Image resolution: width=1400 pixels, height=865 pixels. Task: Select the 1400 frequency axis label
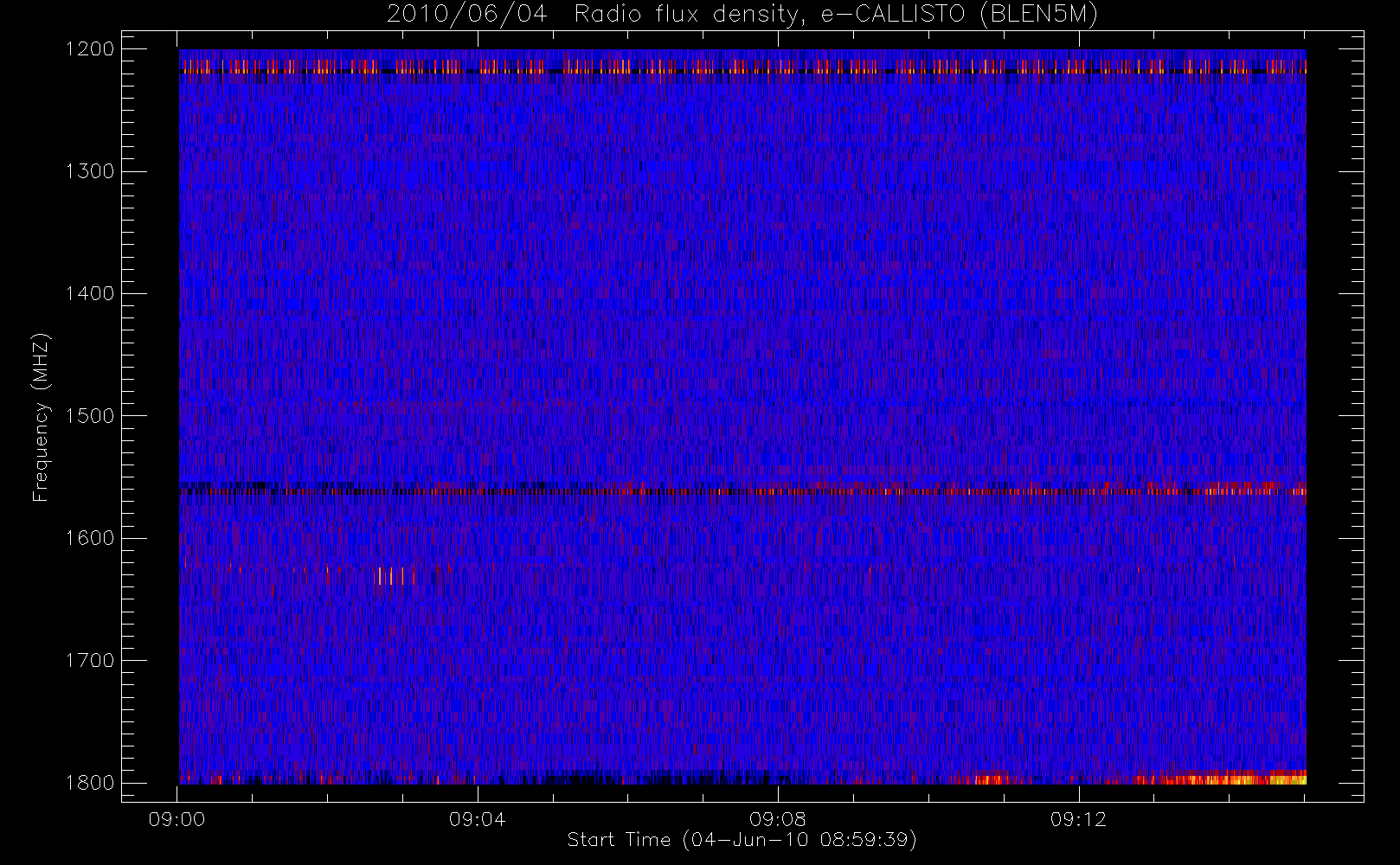click(x=90, y=293)
